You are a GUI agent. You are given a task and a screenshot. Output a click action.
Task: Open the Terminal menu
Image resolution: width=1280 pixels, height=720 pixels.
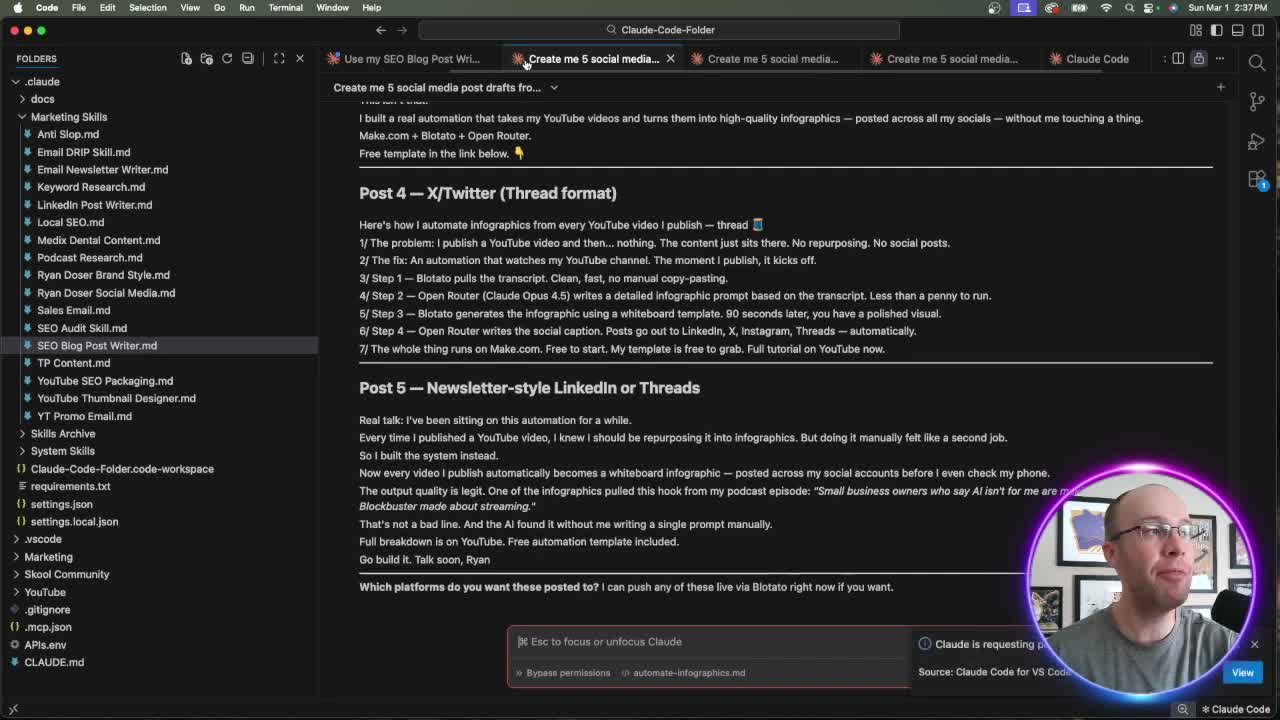pyautogui.click(x=285, y=7)
